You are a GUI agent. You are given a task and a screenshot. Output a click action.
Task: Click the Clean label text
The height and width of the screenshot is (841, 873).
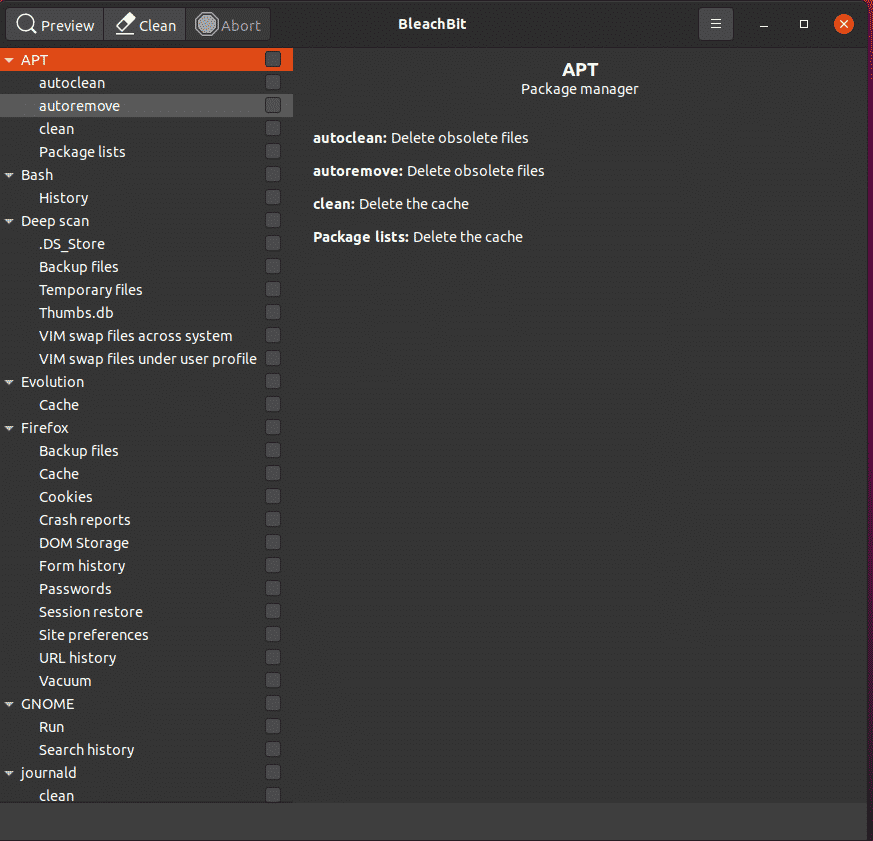tap(158, 26)
